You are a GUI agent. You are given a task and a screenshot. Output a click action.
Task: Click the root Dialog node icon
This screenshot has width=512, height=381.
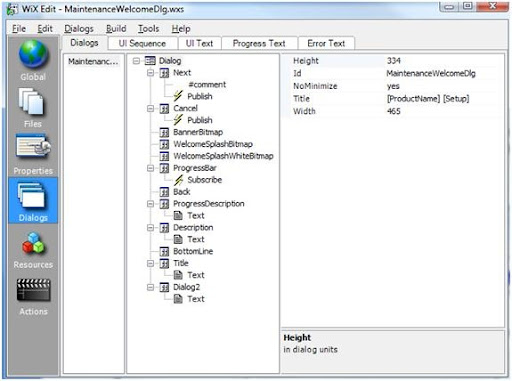coord(150,61)
